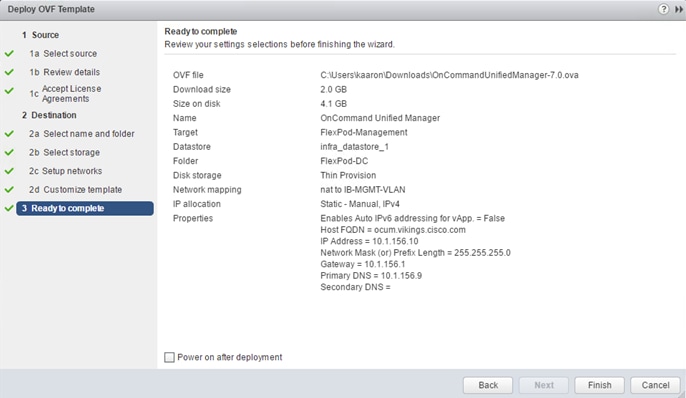Click the name OnCommand Unified Manager
Image resolution: width=686 pixels, height=398 pixels.
click(x=380, y=118)
